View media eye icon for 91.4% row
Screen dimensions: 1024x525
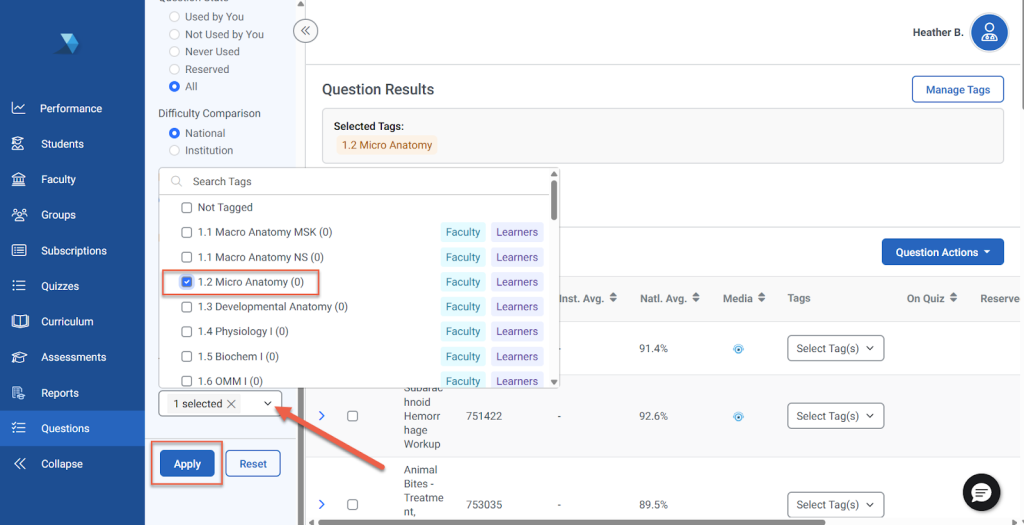click(x=738, y=349)
